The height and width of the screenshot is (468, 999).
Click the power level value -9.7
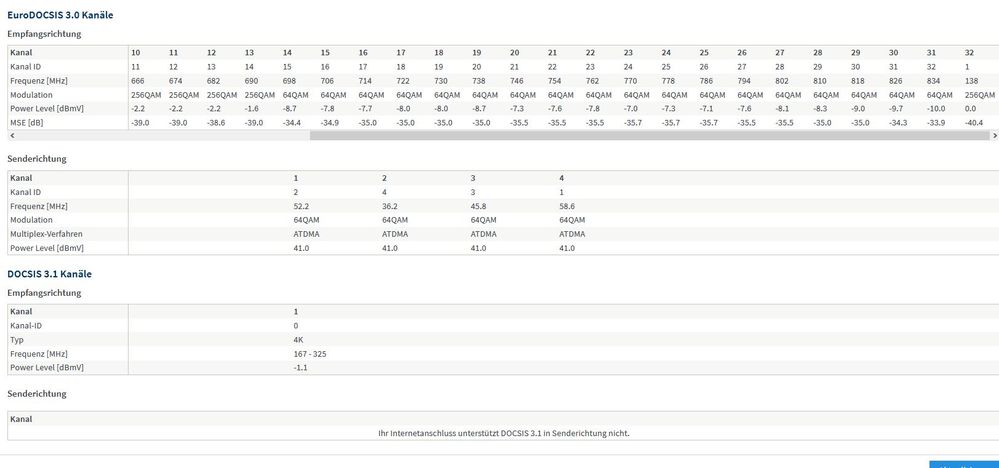pos(896,108)
